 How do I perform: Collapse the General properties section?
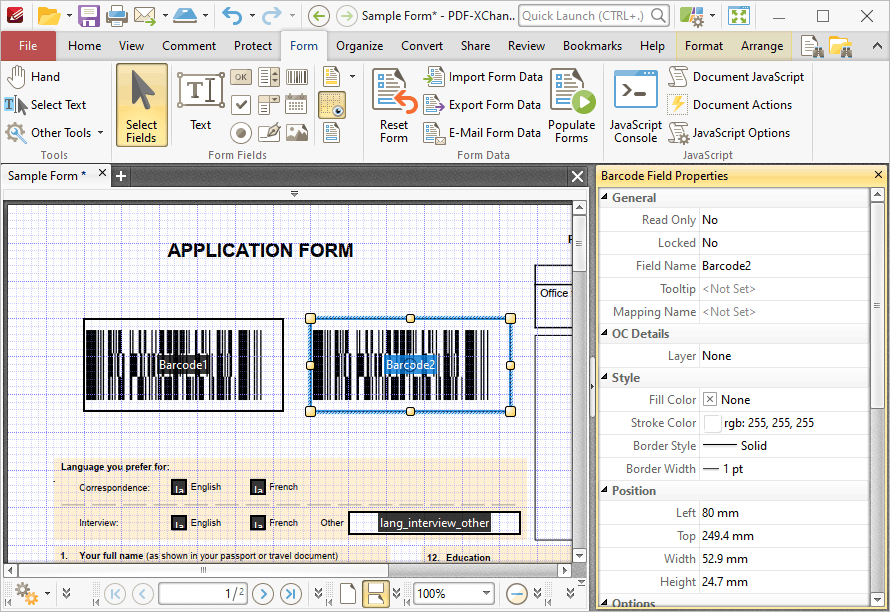[604, 197]
